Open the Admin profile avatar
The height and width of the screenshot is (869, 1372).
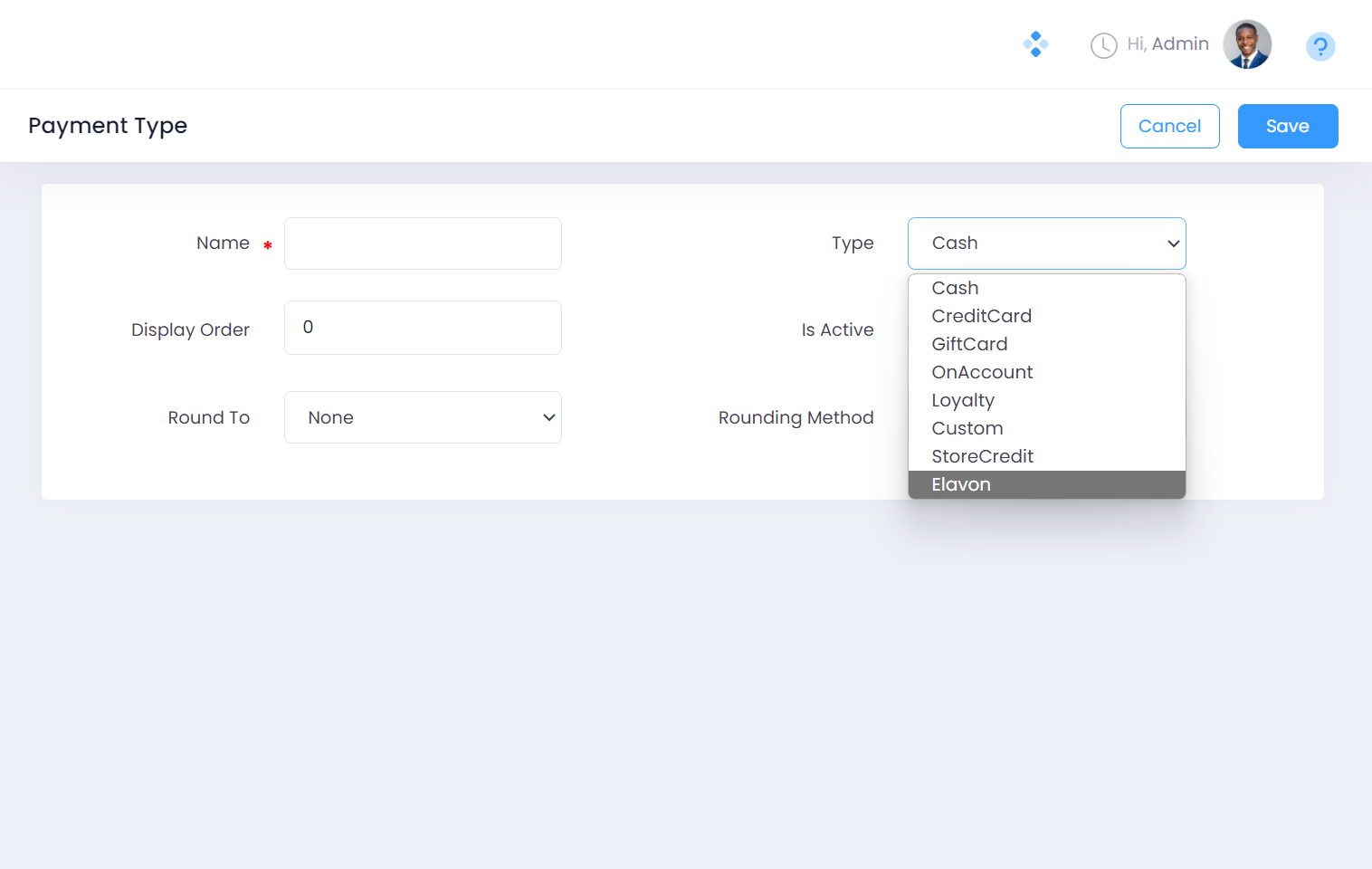1246,44
